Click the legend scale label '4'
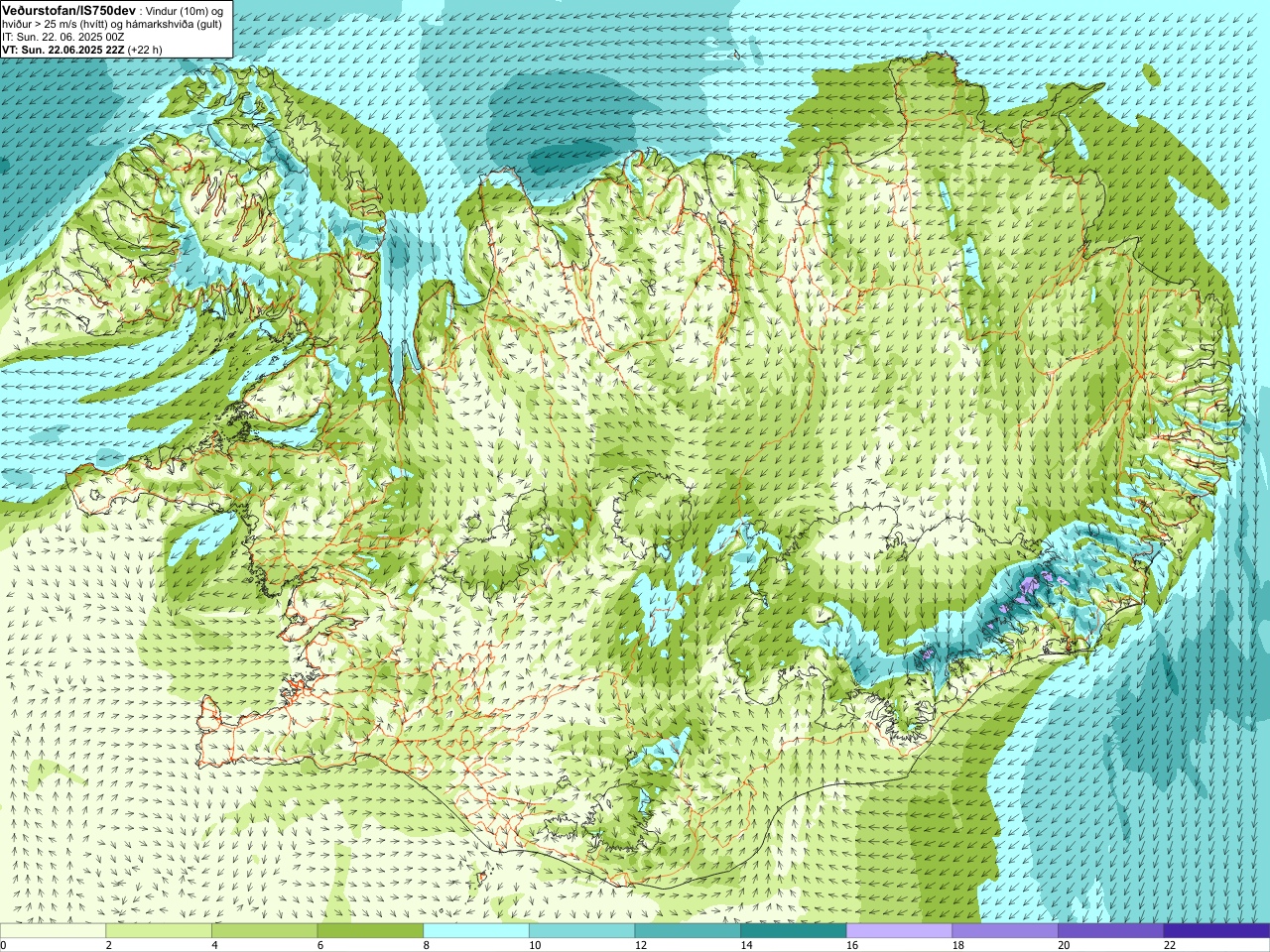This screenshot has height=952, width=1270. (x=214, y=945)
